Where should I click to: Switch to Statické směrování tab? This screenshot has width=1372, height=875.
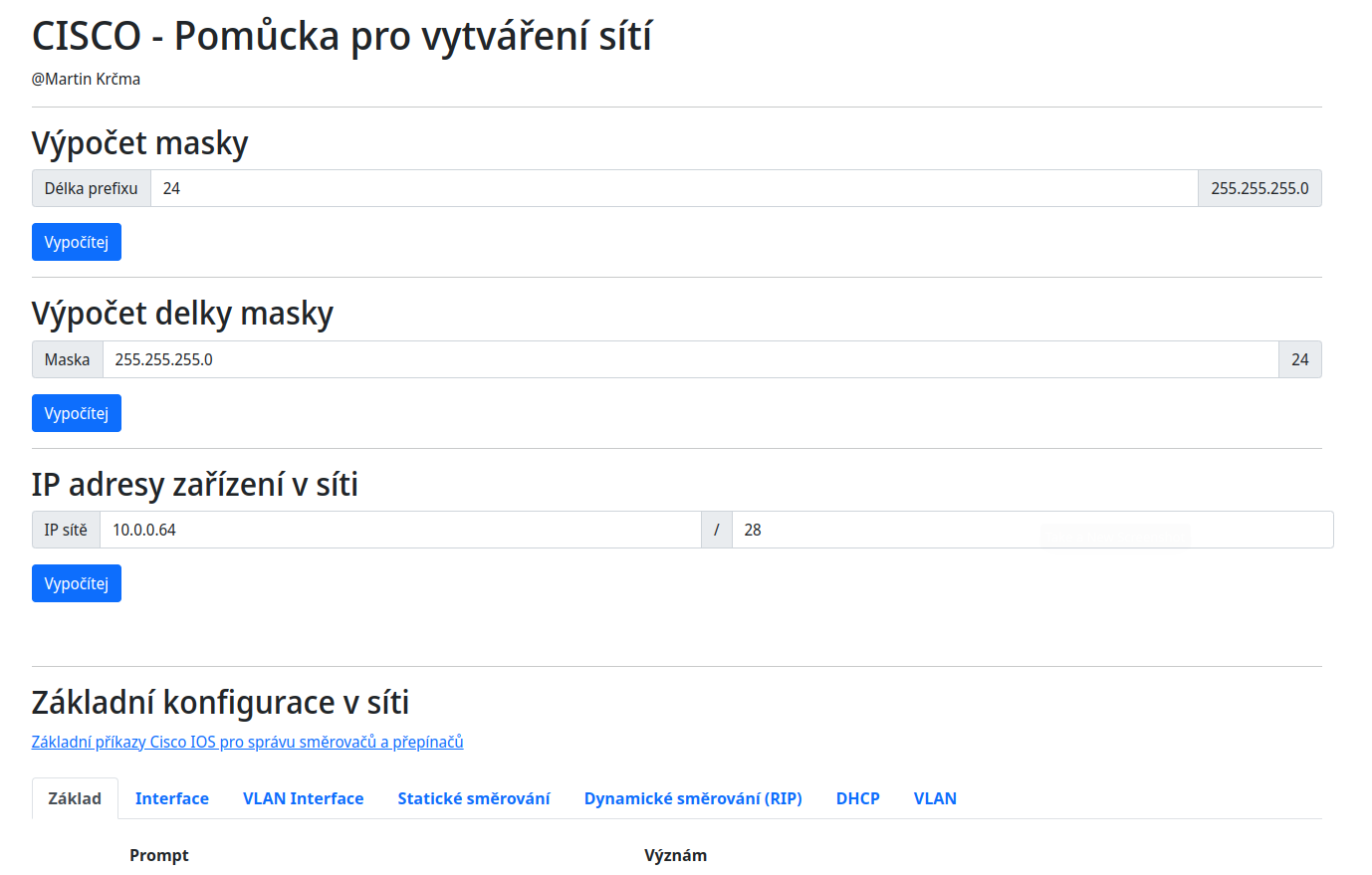pos(474,798)
